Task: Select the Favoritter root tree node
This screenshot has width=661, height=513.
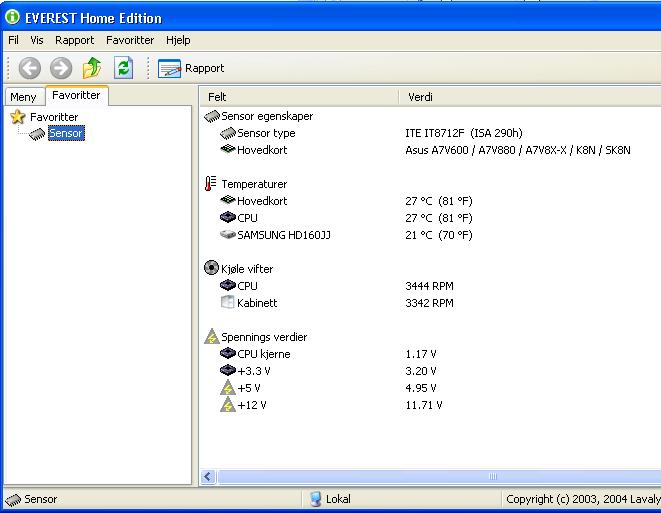Action: (x=54, y=117)
